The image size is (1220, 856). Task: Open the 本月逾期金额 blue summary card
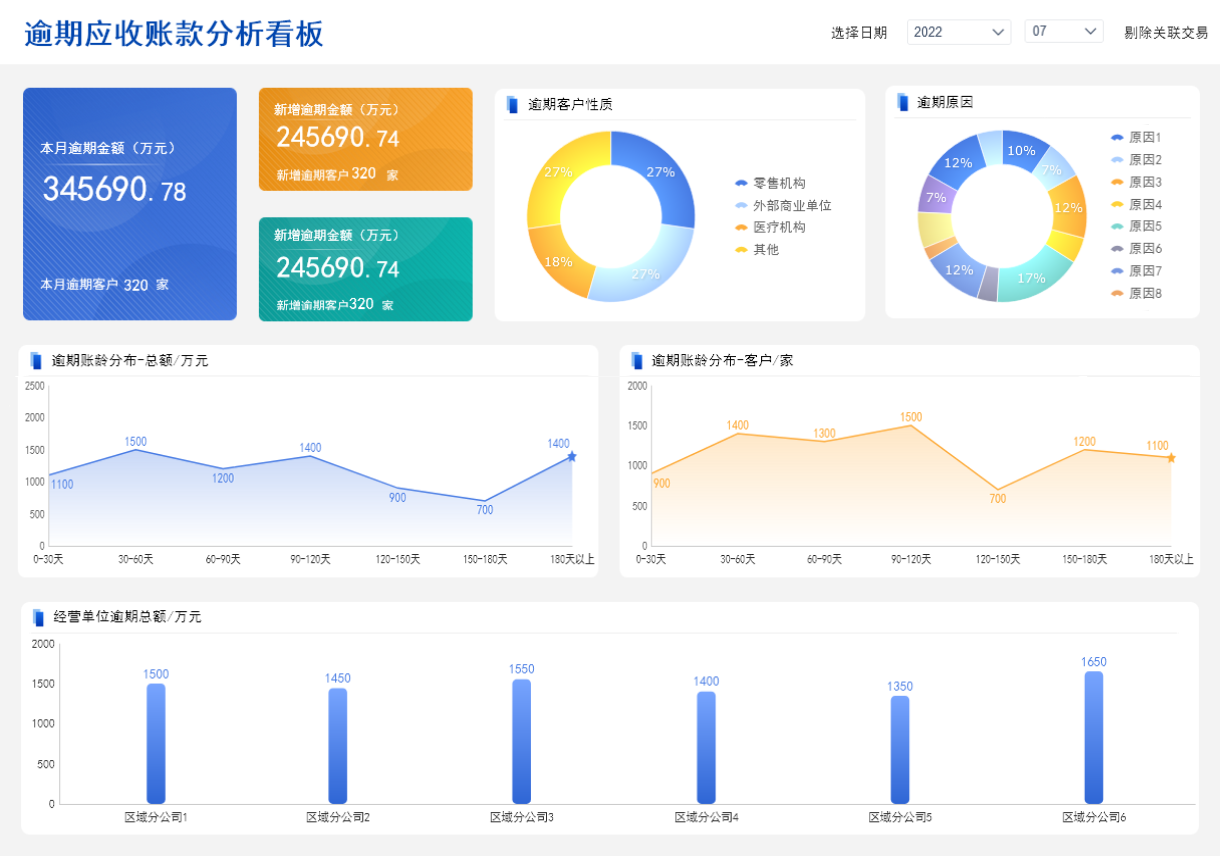click(x=130, y=204)
